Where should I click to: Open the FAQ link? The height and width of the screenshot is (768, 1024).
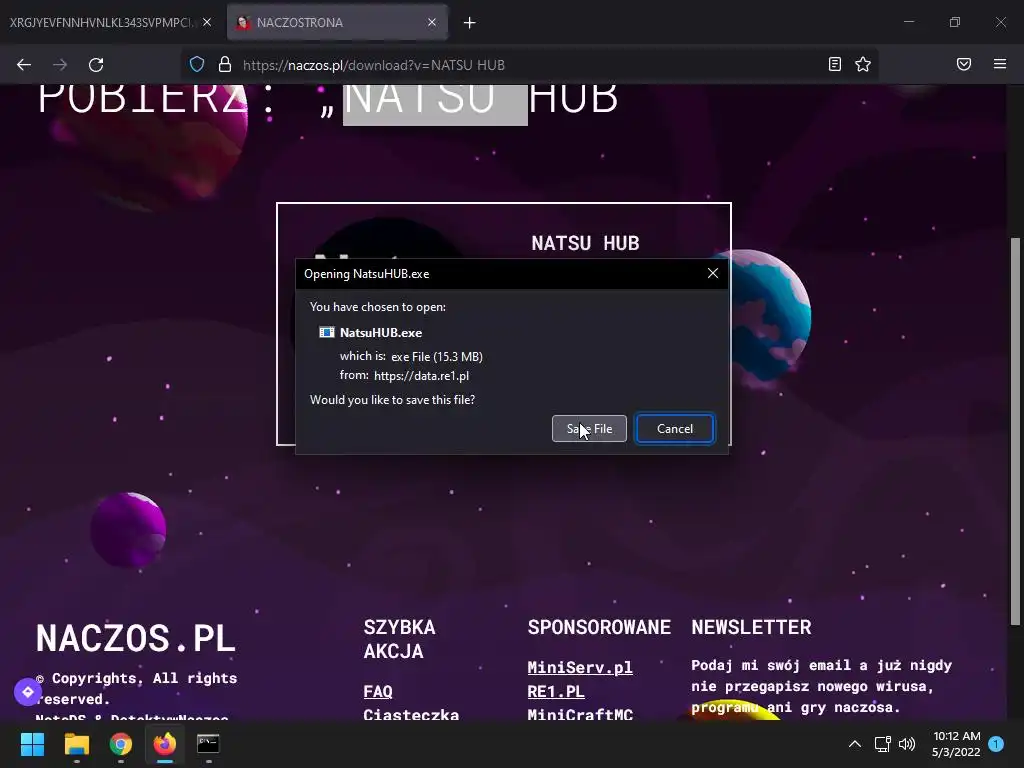click(x=378, y=691)
